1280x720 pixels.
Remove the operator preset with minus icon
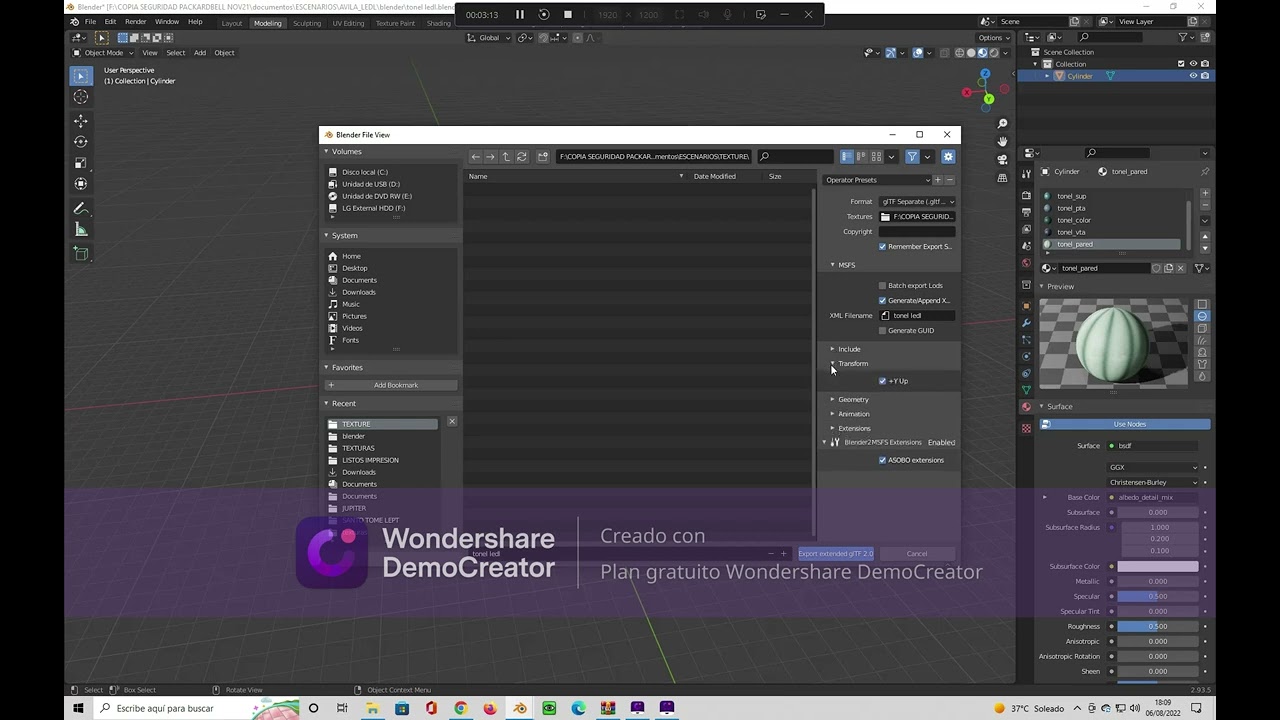tap(950, 180)
